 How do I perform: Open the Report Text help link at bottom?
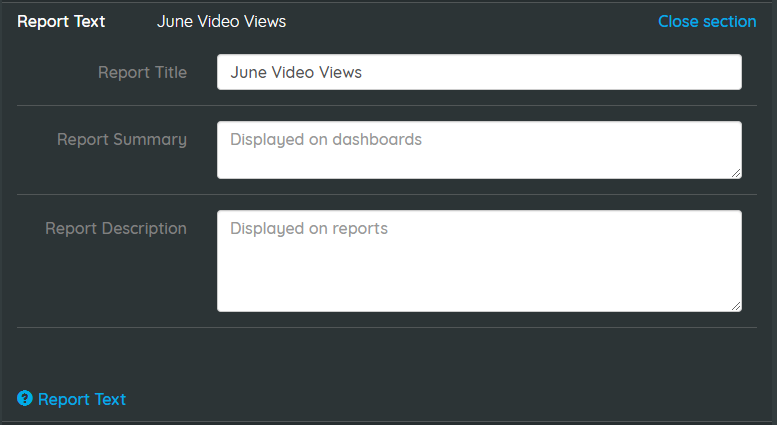(82, 399)
